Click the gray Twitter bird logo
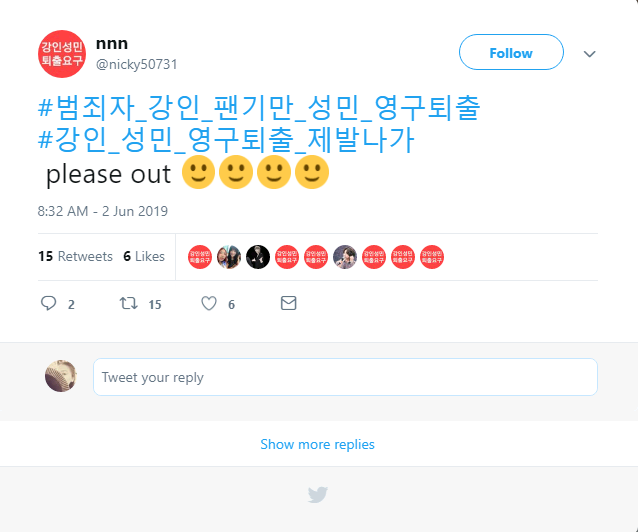 [318, 494]
